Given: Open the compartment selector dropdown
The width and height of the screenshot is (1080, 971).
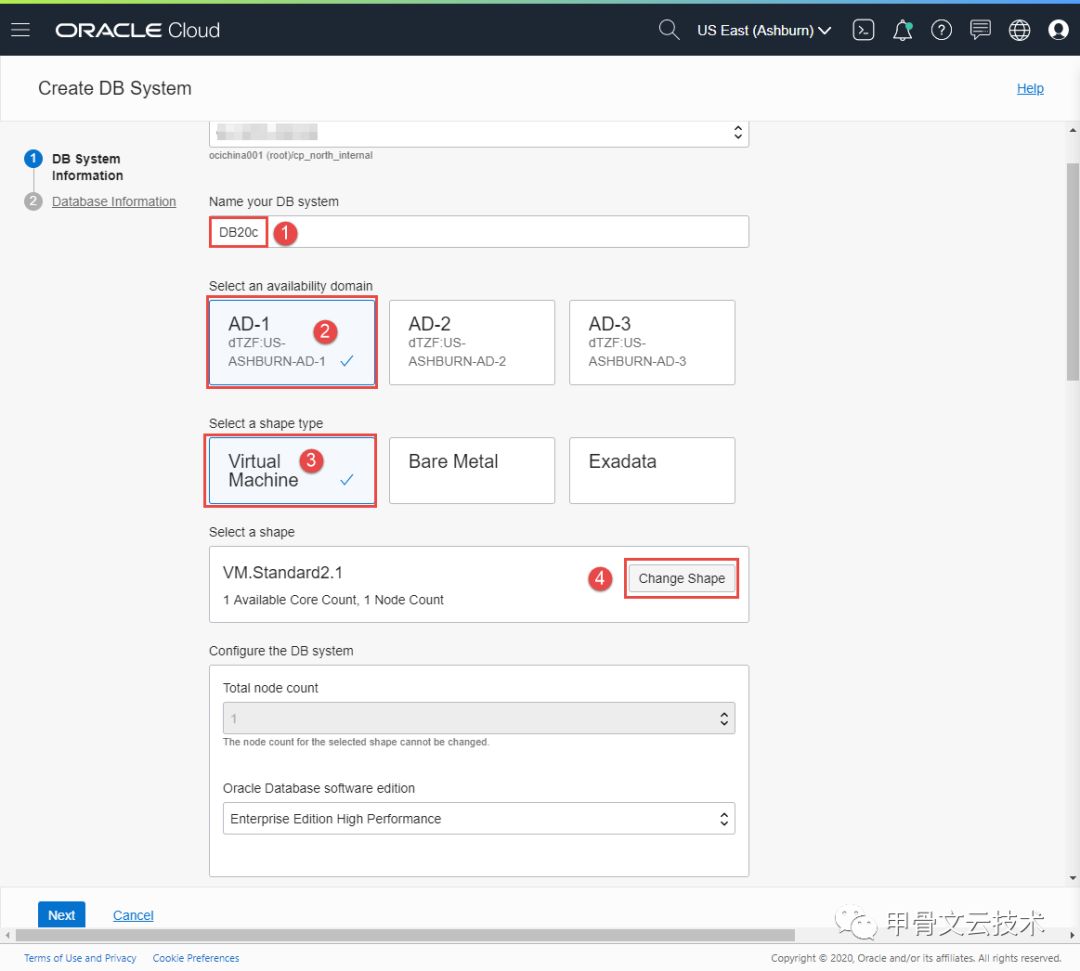Looking at the screenshot, I should [x=479, y=133].
